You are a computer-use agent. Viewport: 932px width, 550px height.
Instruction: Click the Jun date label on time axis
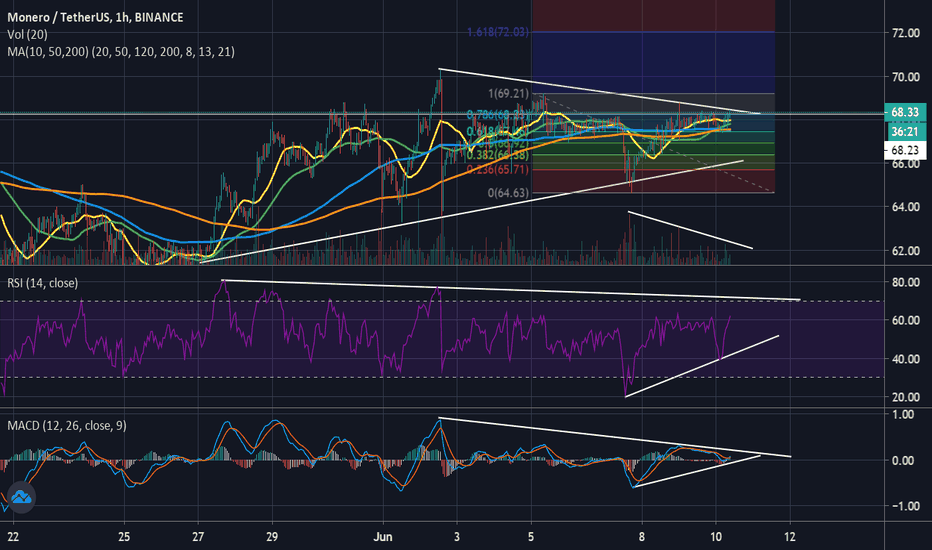383,536
